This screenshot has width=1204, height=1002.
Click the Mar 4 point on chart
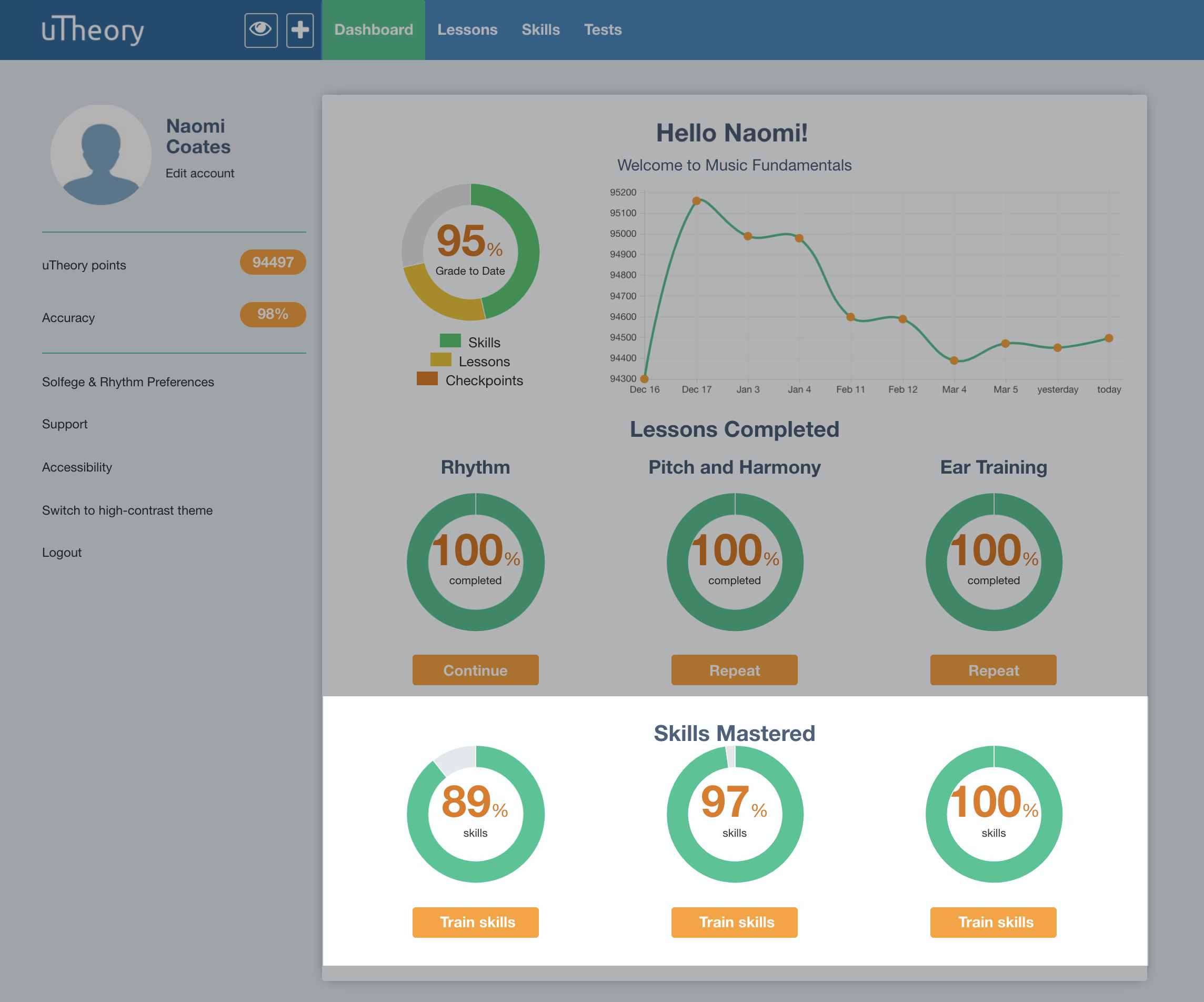point(954,360)
